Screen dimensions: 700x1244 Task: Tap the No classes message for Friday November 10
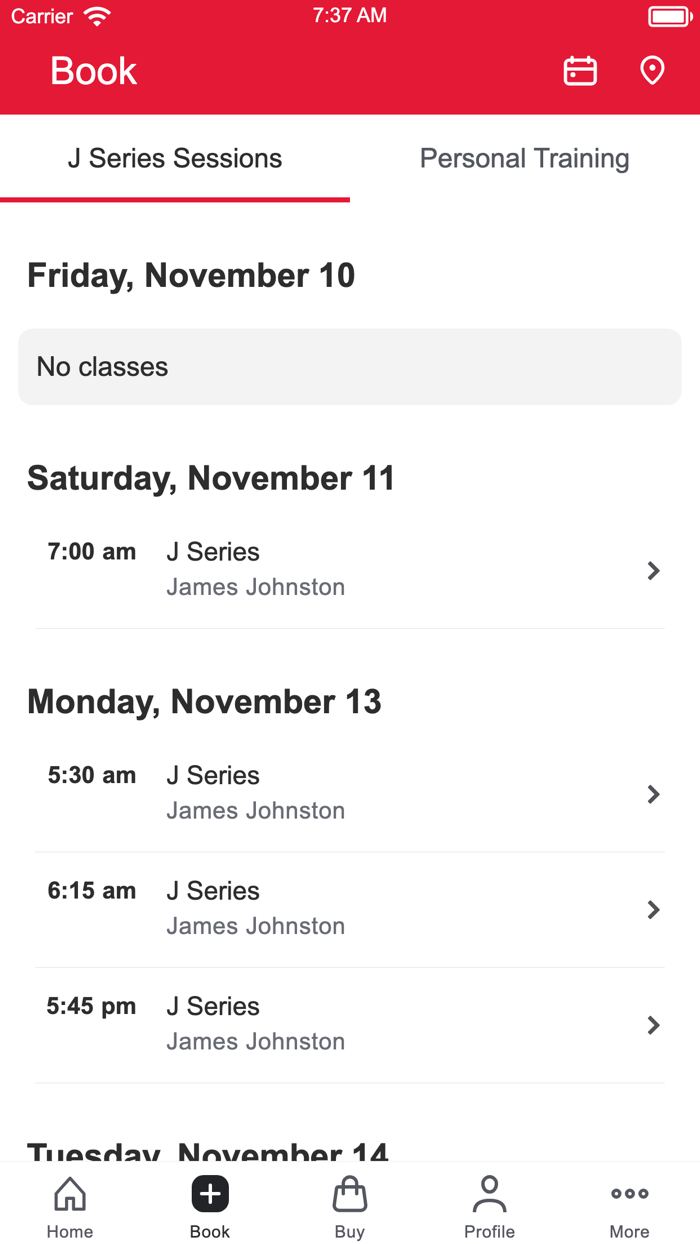349,366
